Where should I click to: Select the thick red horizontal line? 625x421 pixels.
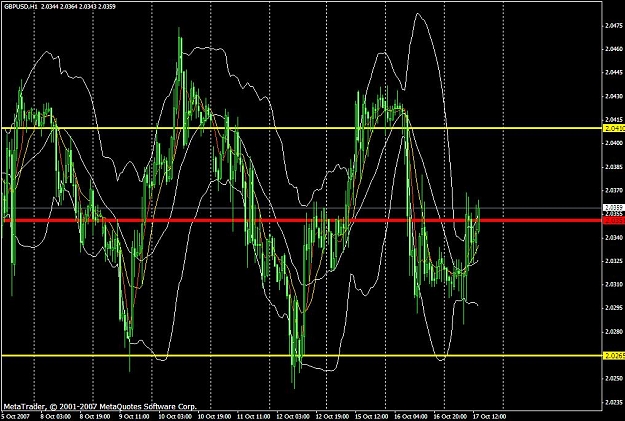(x=303, y=220)
